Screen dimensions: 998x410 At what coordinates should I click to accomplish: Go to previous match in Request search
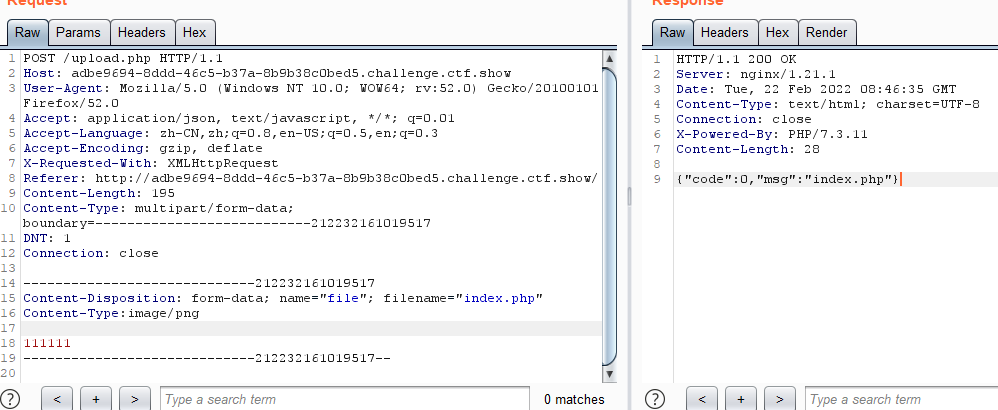point(57,399)
